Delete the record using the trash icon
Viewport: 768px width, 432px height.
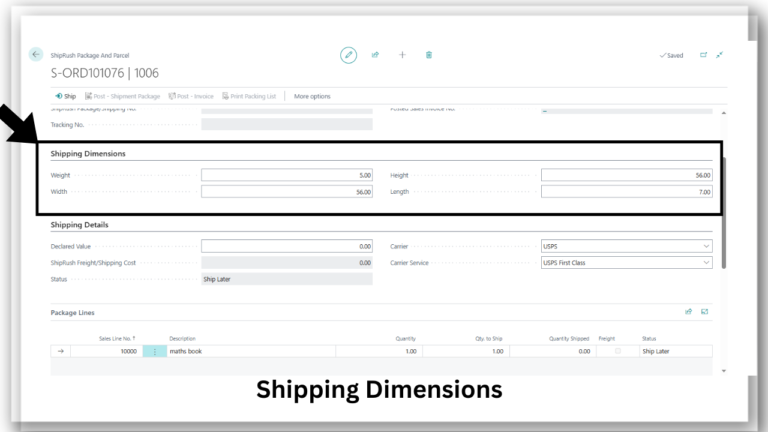[429, 55]
